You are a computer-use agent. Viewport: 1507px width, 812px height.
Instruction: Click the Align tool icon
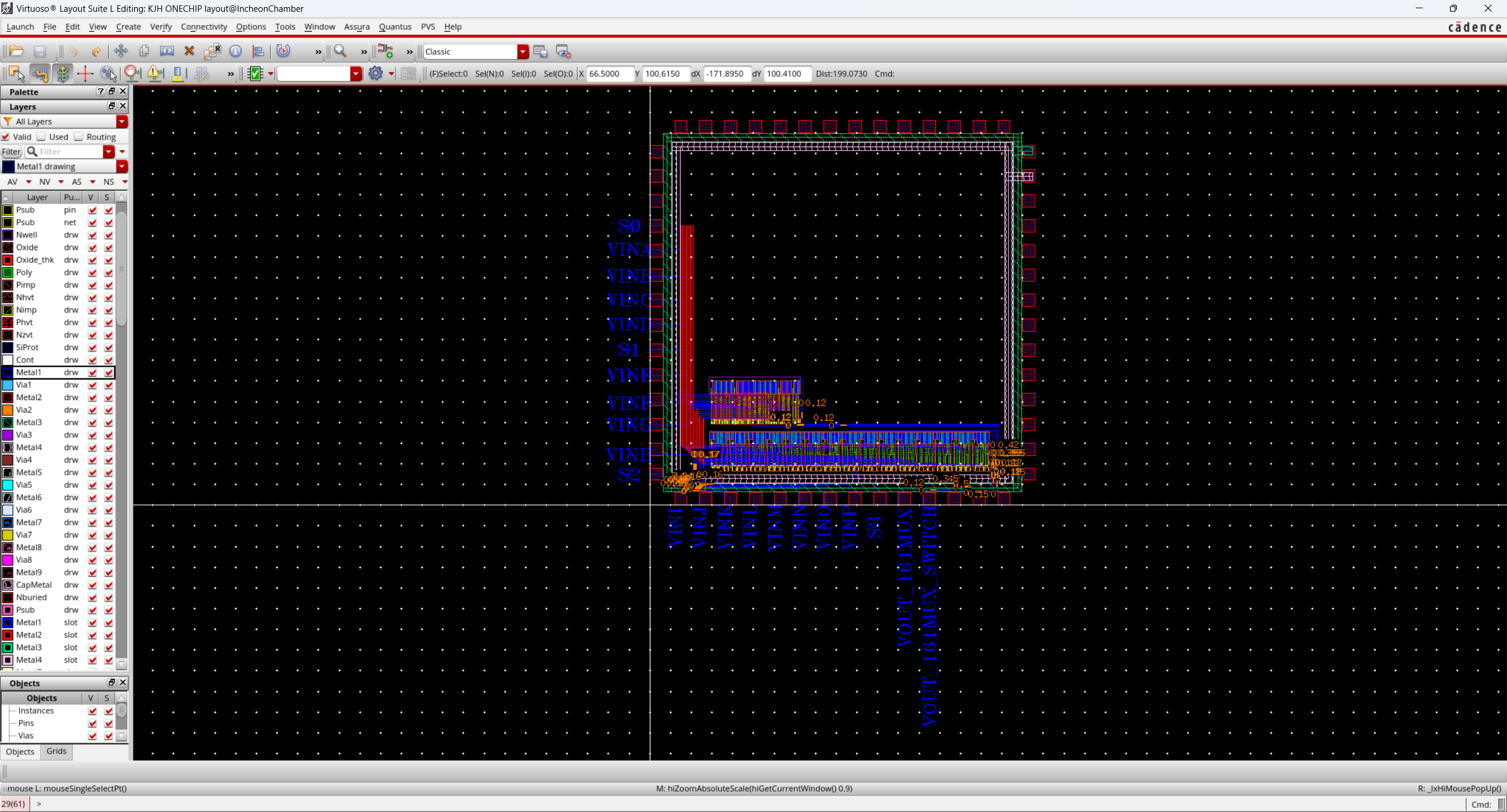pos(258,51)
